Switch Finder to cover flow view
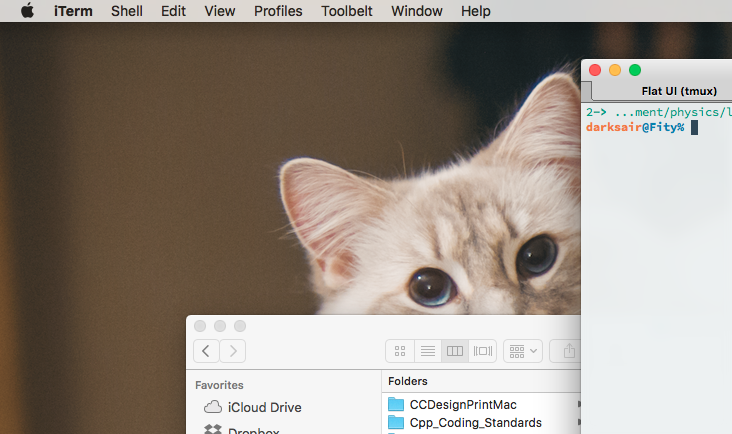732x434 pixels. coord(483,351)
